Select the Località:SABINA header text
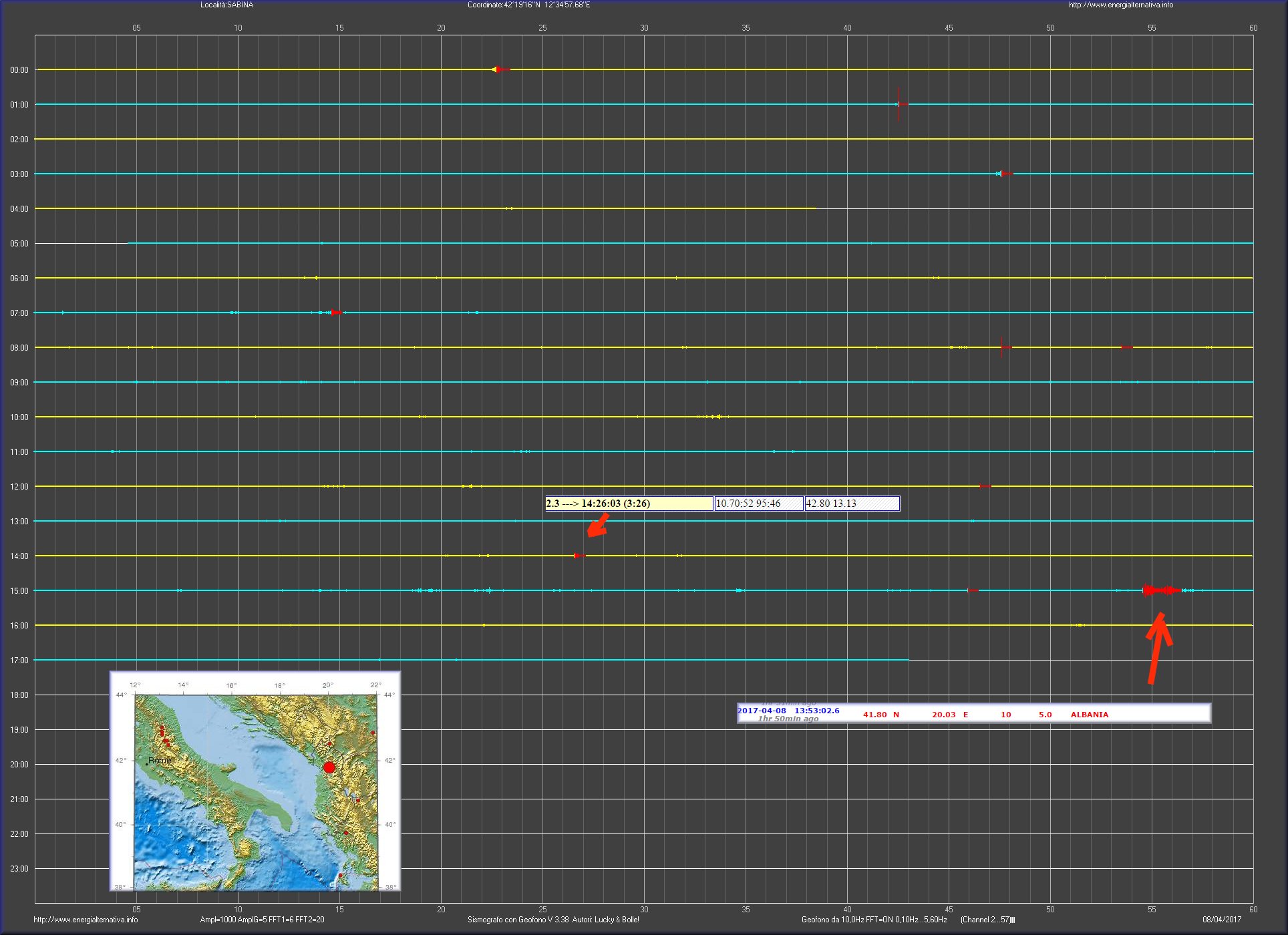 point(226,5)
